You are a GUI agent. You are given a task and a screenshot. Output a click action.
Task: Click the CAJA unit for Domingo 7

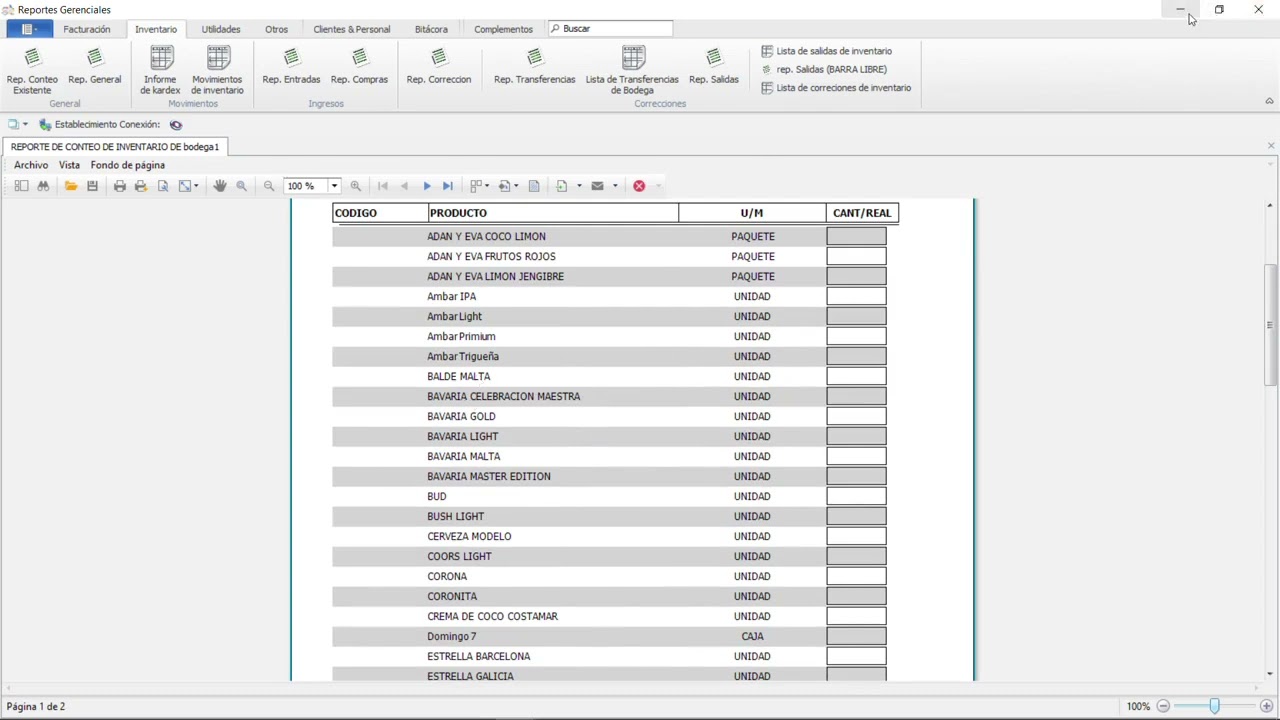[752, 636]
